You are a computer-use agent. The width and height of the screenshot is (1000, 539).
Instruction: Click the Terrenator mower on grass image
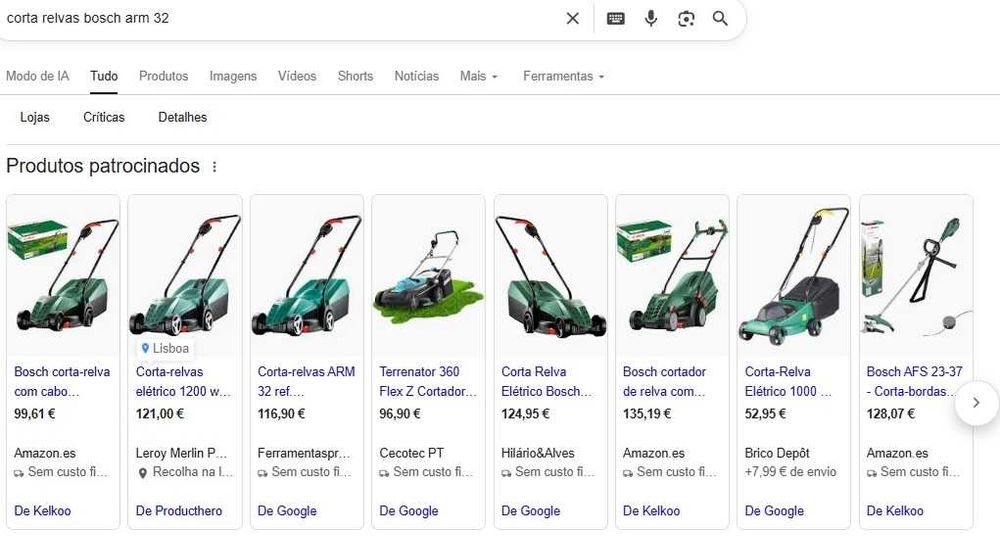pyautogui.click(x=429, y=276)
